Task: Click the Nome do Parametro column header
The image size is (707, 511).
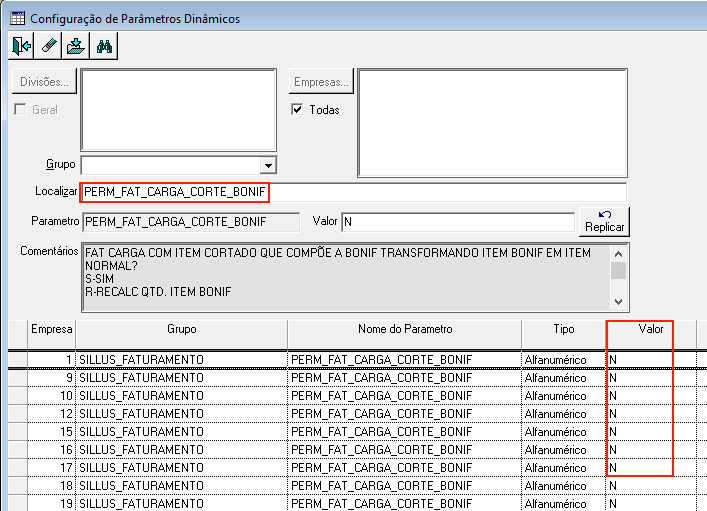Action: [404, 334]
